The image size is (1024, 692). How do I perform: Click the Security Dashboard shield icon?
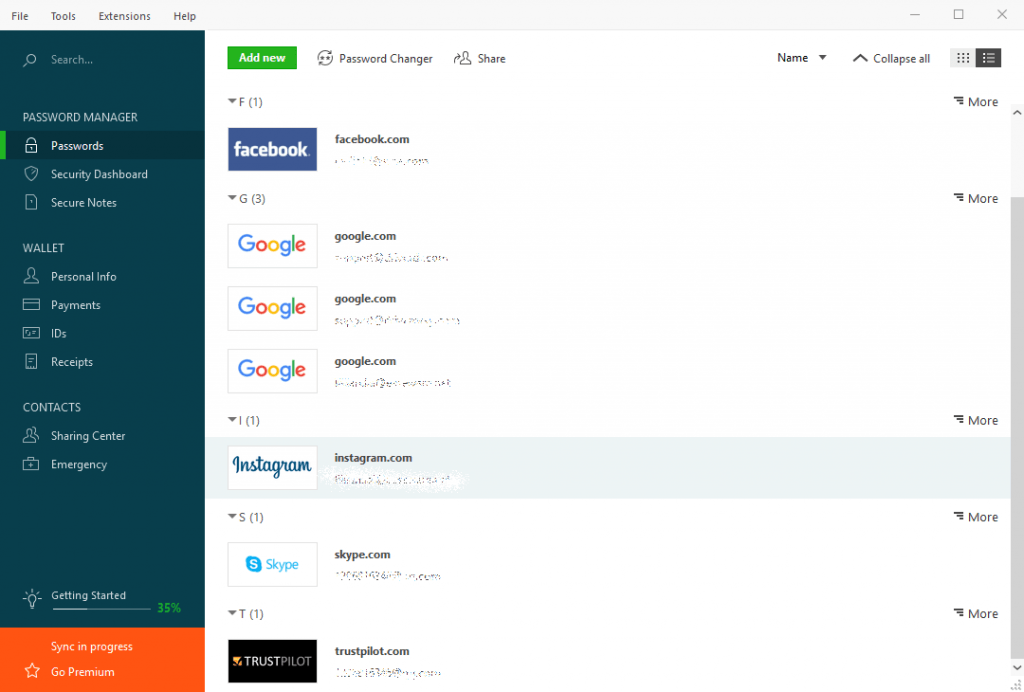31,174
